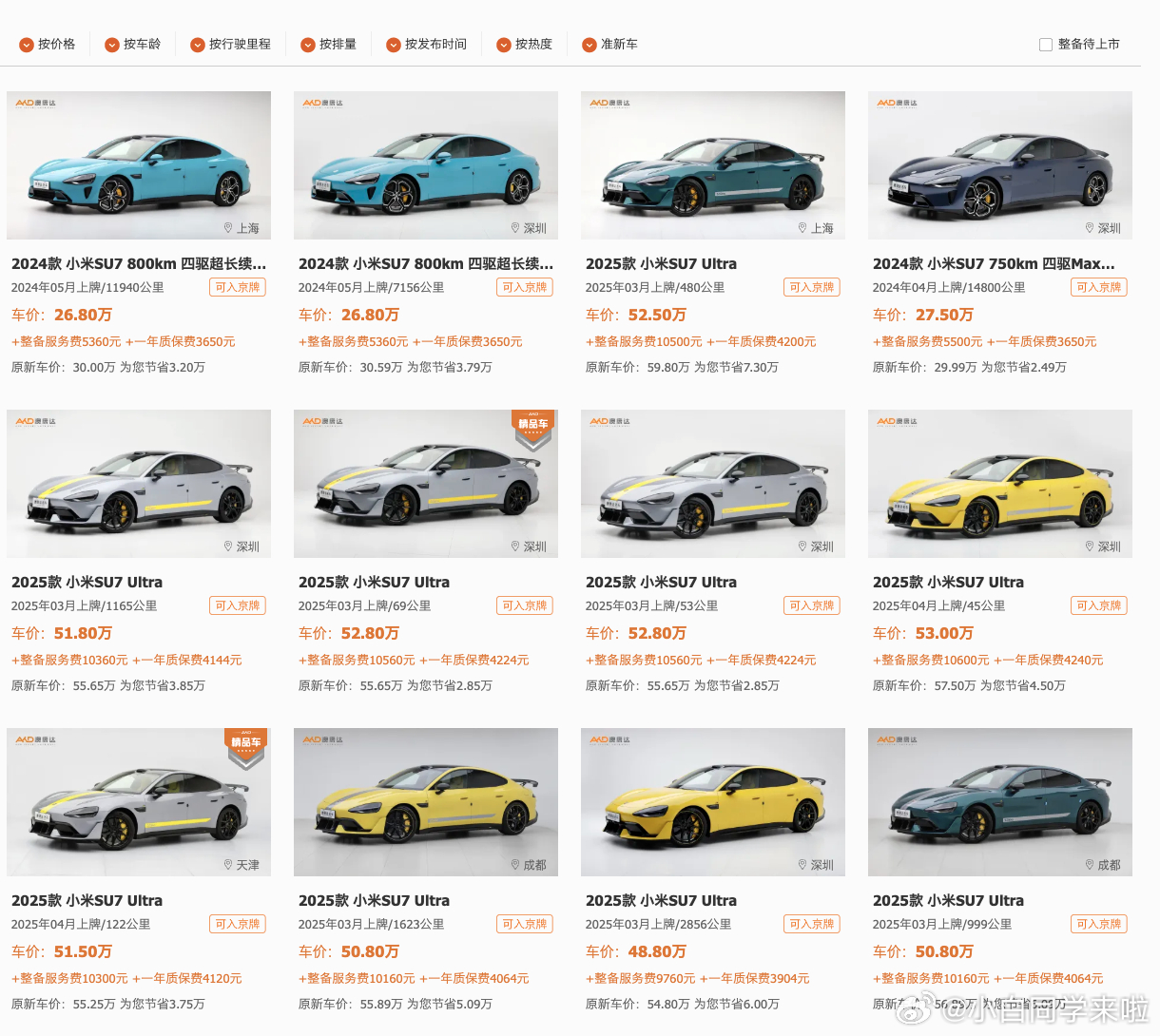The image size is (1160, 1036).
Task: Open photo of dark blue SU7 750km Max
Action: click(x=1000, y=165)
